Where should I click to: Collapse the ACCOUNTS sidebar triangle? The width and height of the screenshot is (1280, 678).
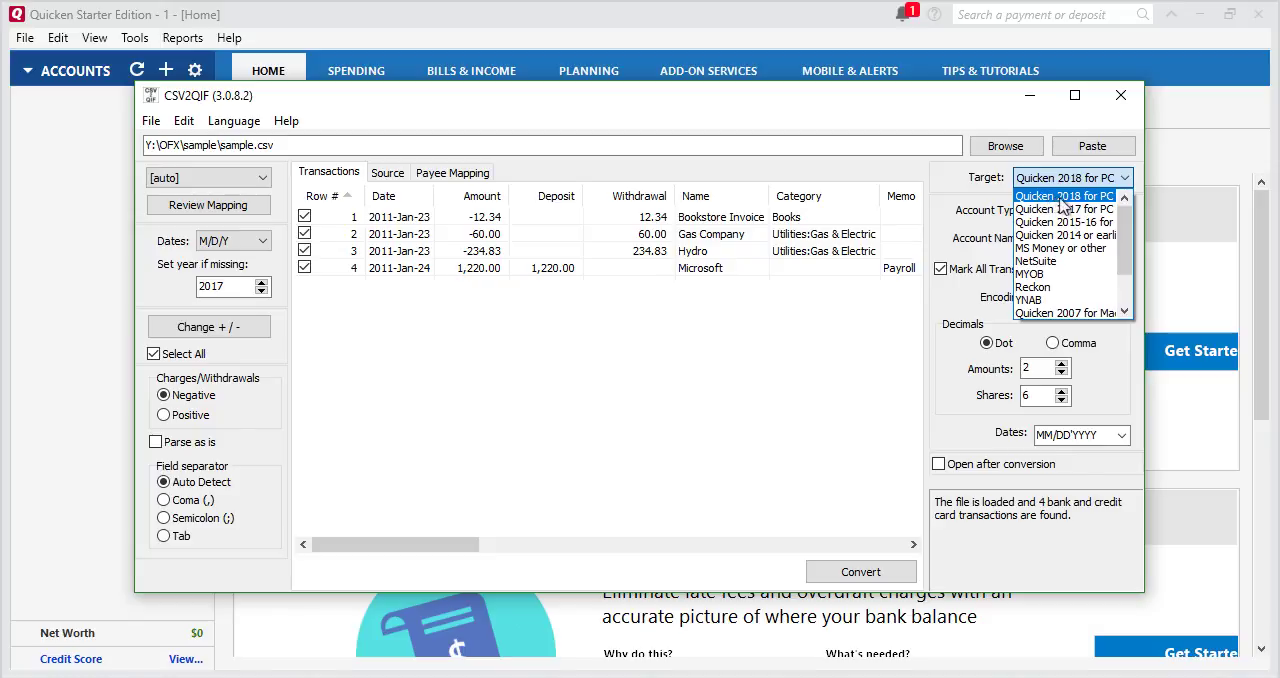(28, 71)
